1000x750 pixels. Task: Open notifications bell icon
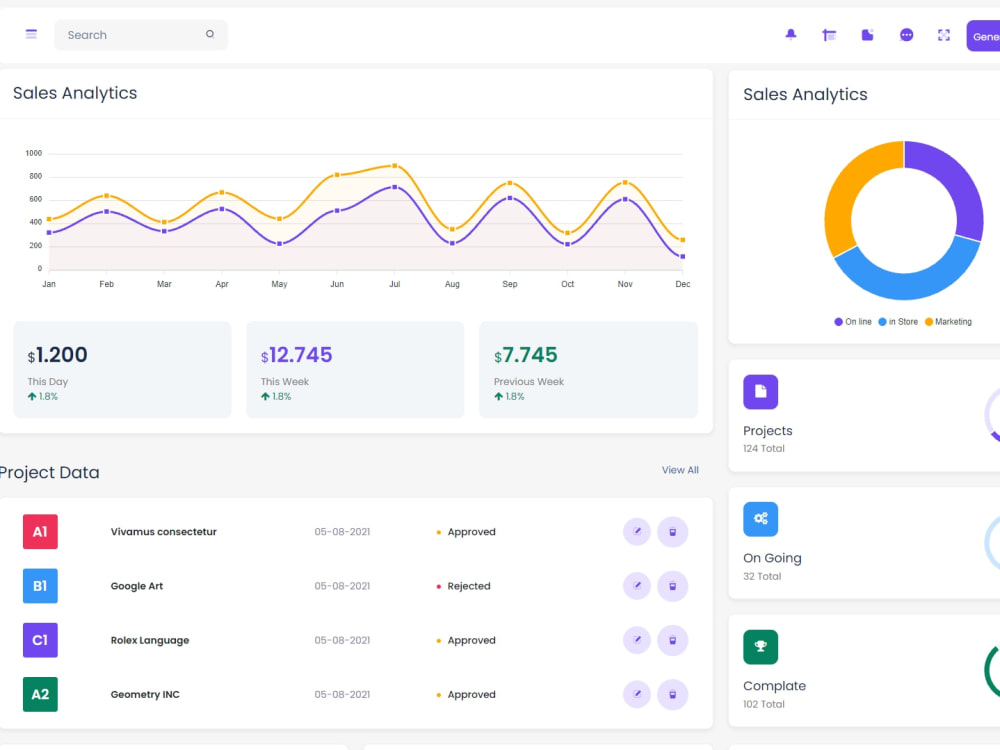click(x=791, y=35)
